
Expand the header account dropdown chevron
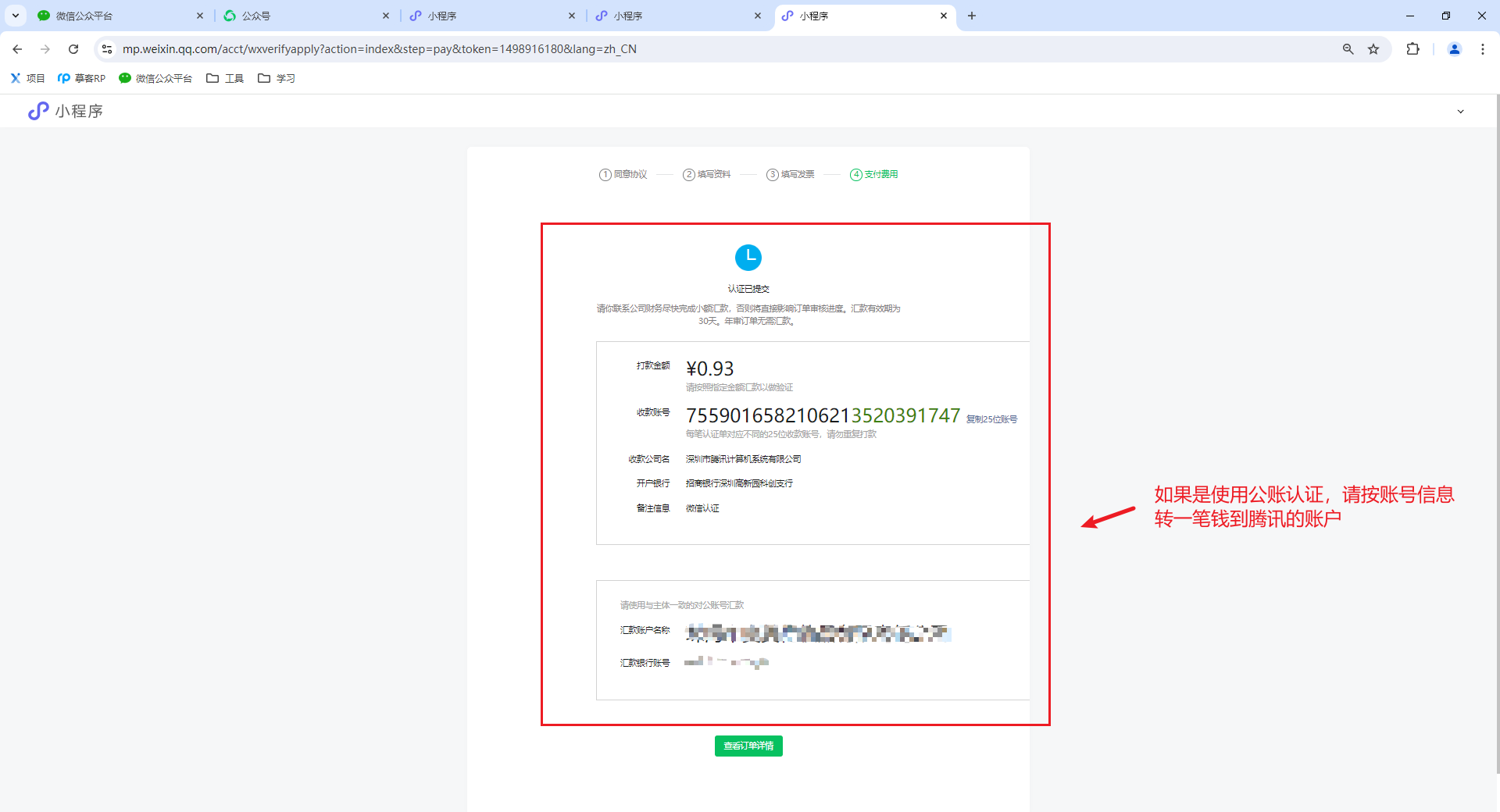(1460, 112)
